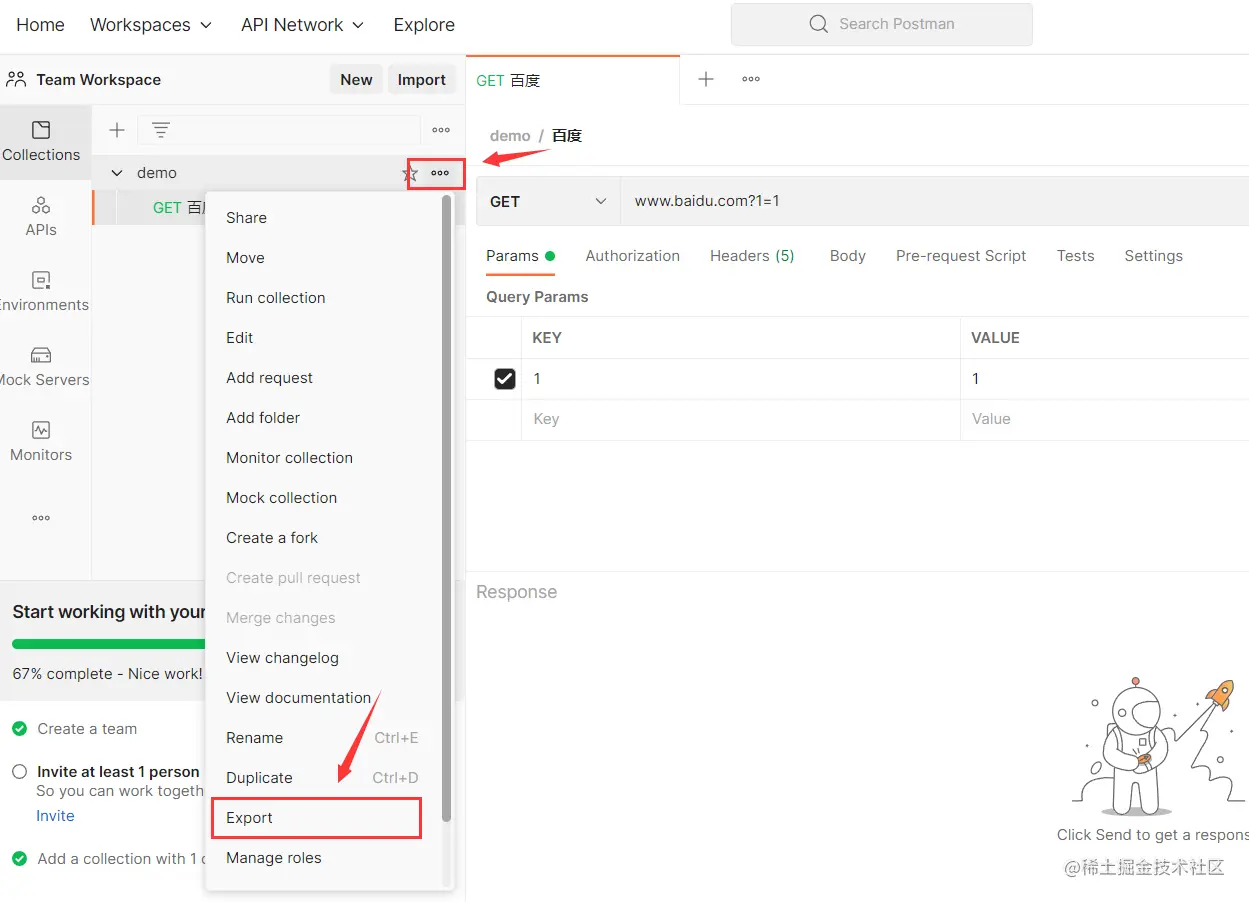Click the Invite link
The width and height of the screenshot is (1249, 902).
(x=55, y=816)
